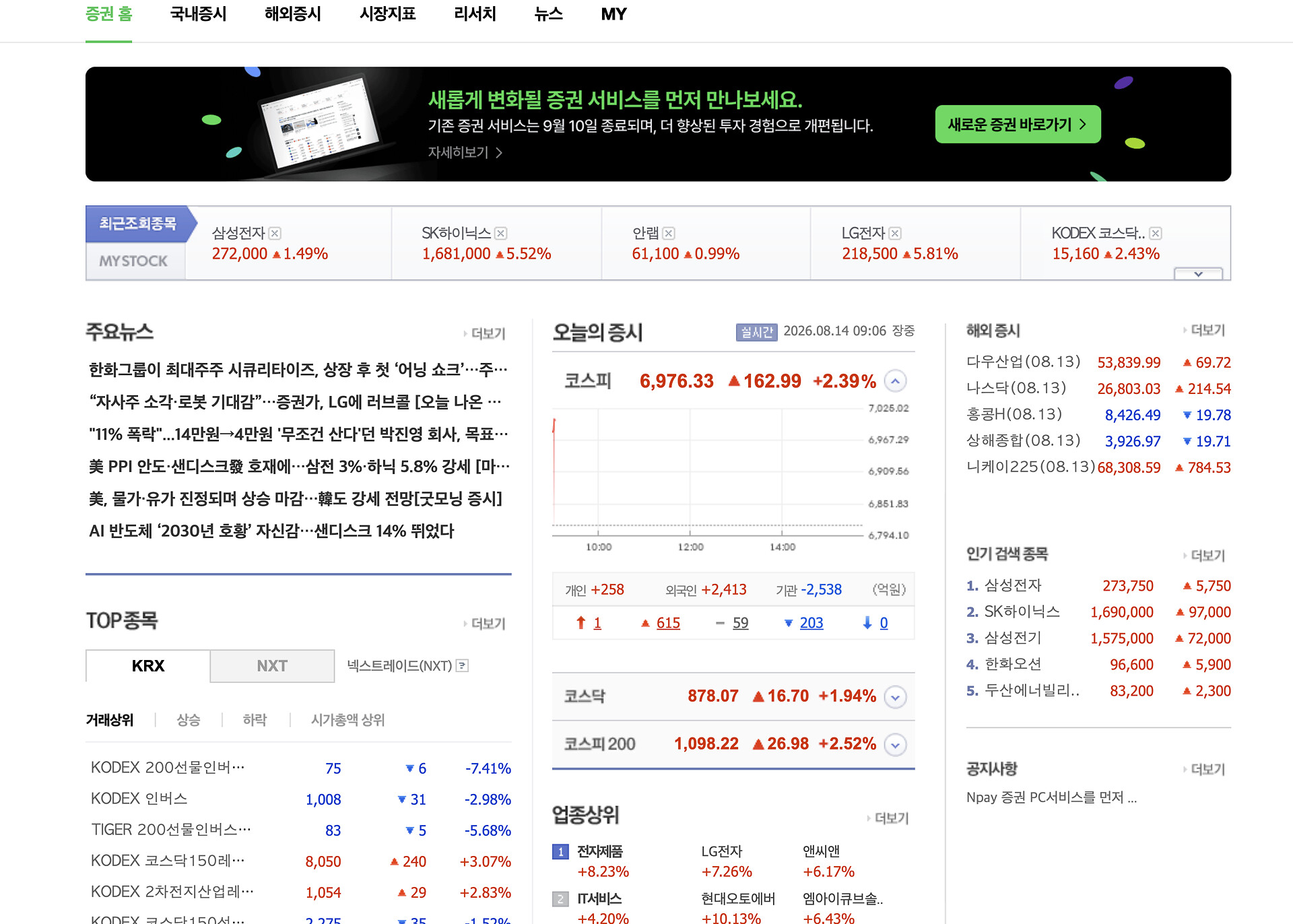
Task: Select the 거래상위 filter
Action: point(110,720)
